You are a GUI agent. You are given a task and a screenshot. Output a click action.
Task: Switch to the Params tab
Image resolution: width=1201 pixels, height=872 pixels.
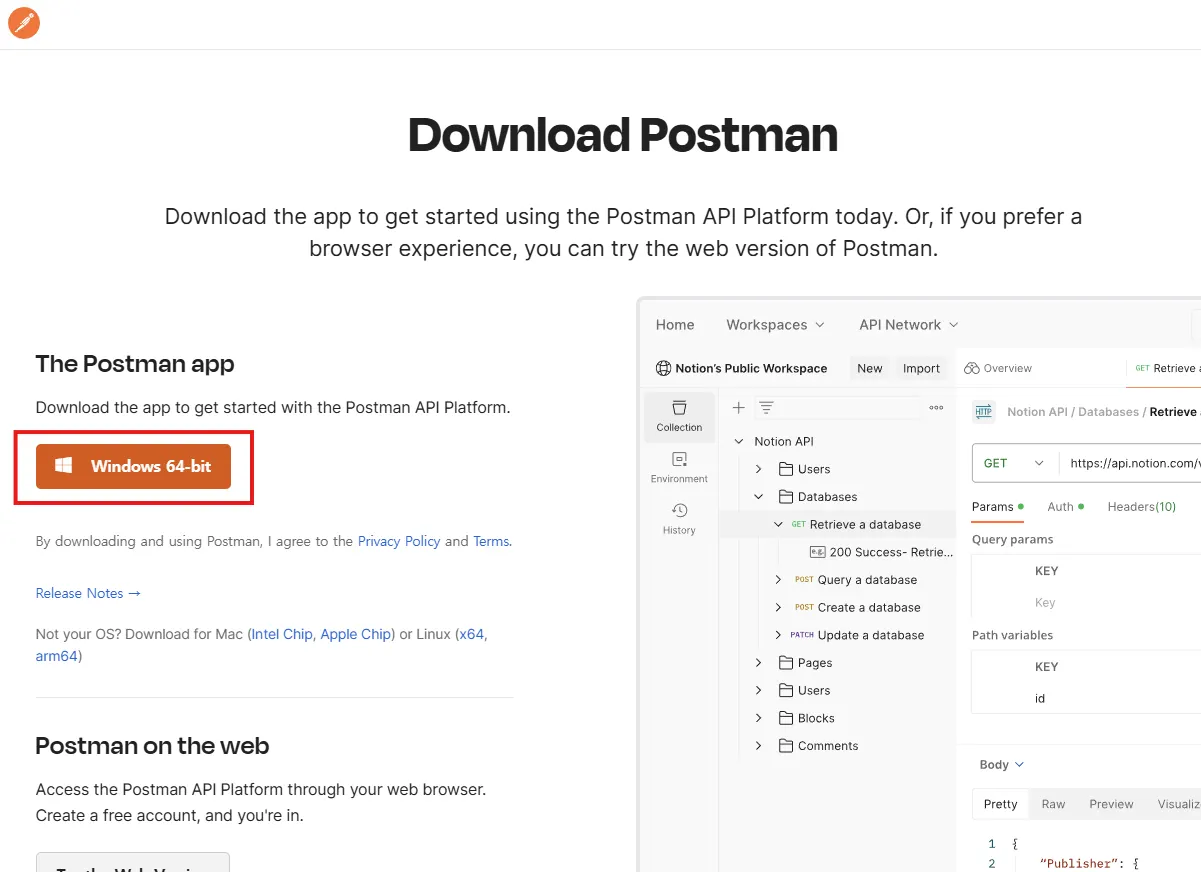tap(998, 507)
